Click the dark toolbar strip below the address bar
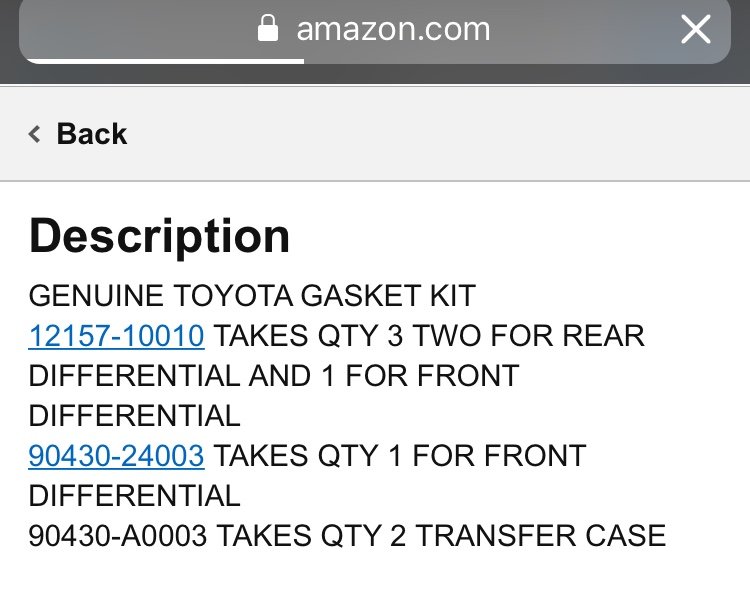 click(x=375, y=74)
